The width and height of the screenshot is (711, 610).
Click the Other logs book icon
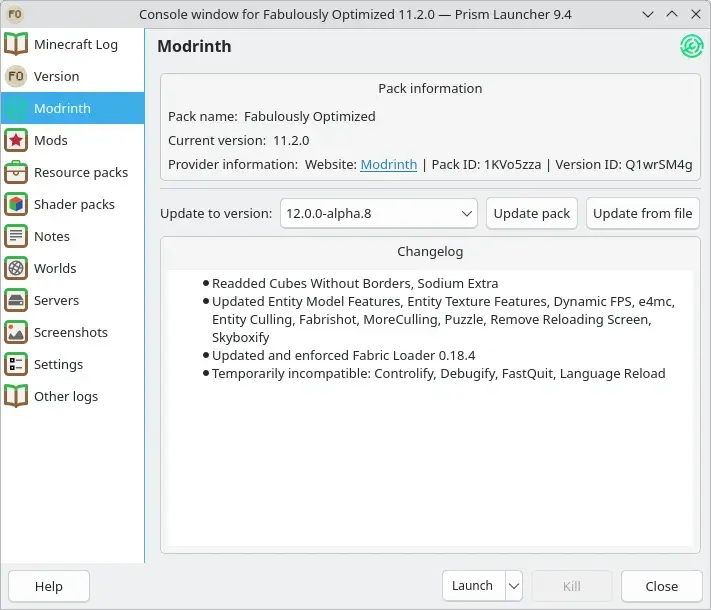16,396
